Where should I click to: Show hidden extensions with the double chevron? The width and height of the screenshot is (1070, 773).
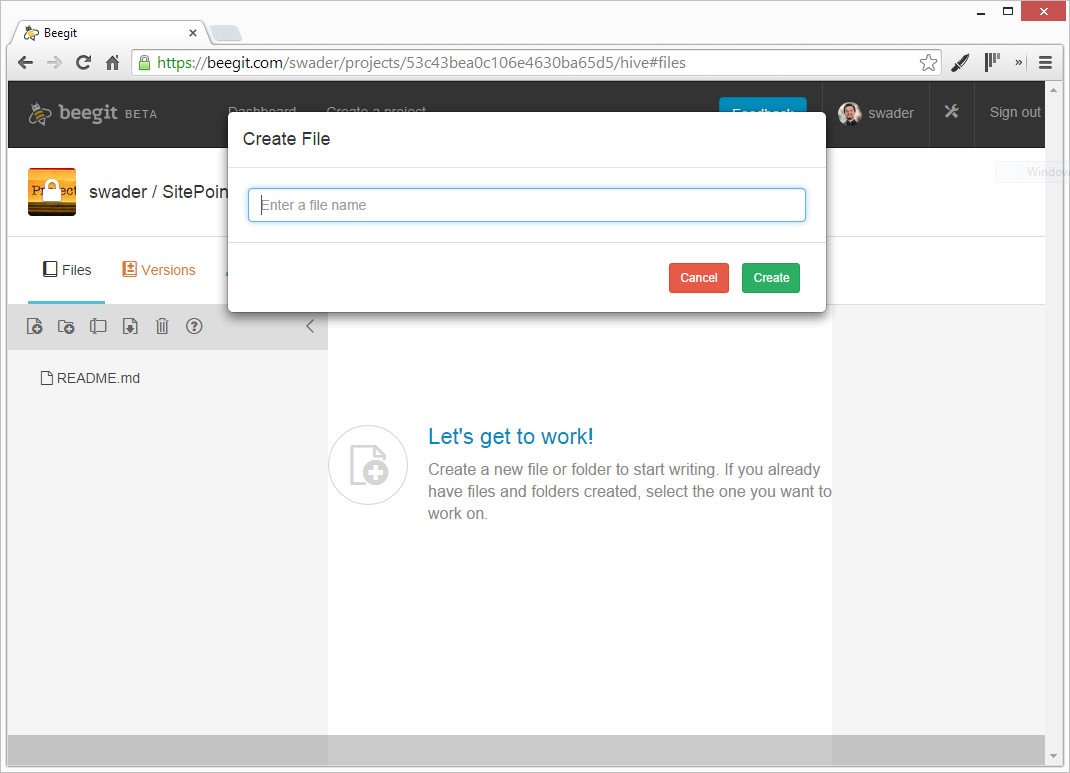tap(1019, 62)
